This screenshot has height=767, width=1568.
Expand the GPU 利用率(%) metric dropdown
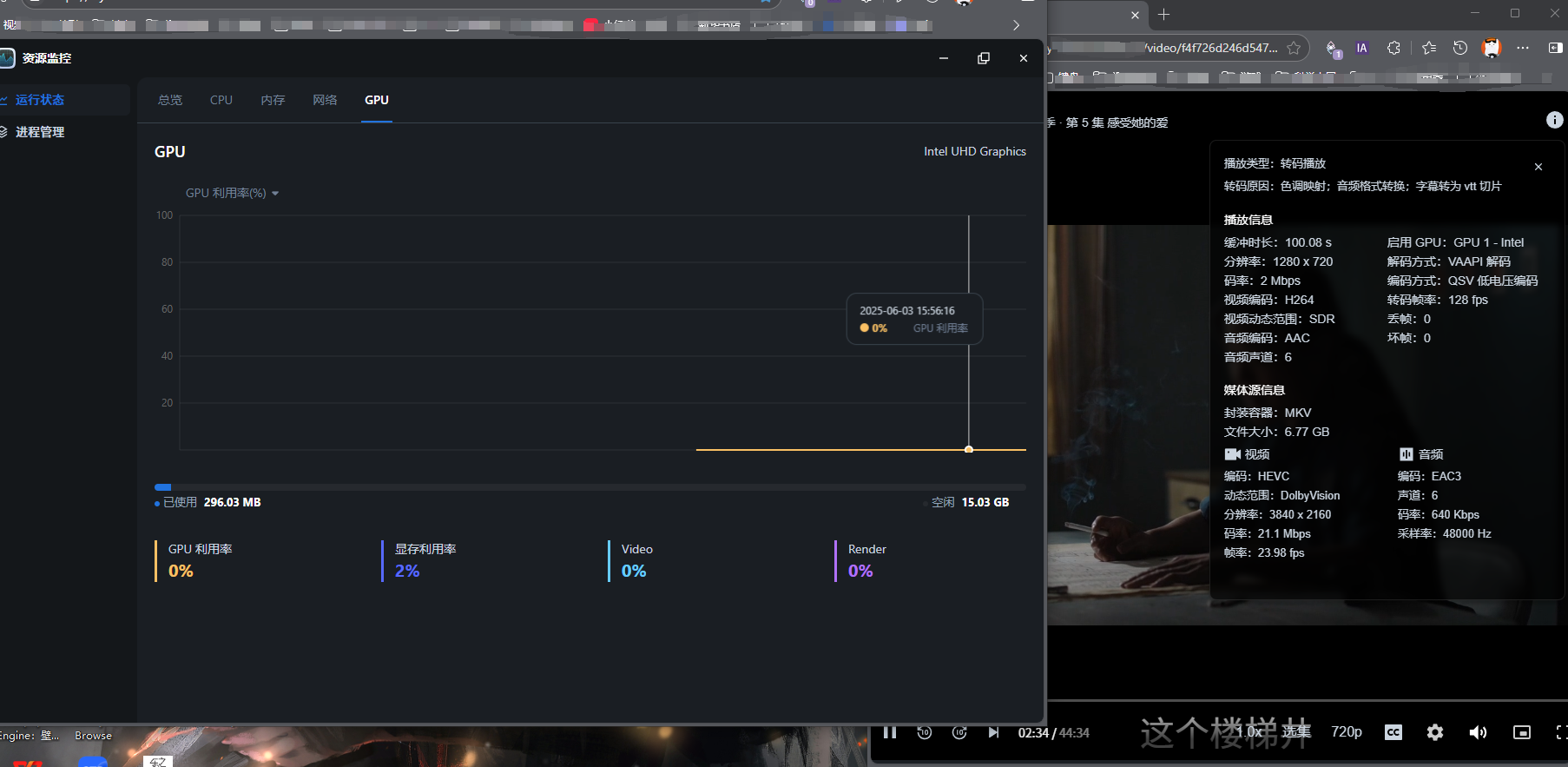[x=232, y=193]
